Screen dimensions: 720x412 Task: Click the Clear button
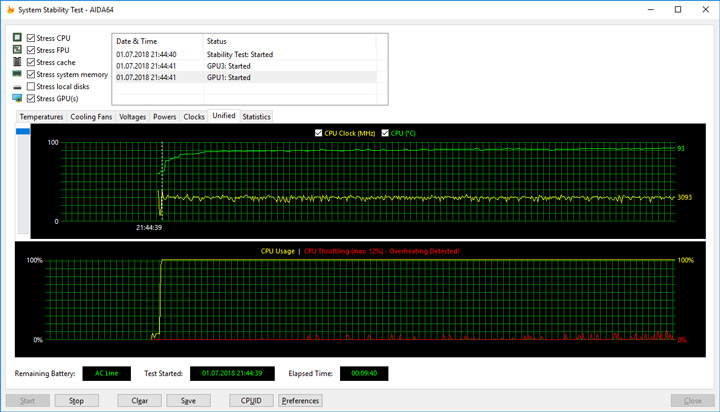[139, 401]
